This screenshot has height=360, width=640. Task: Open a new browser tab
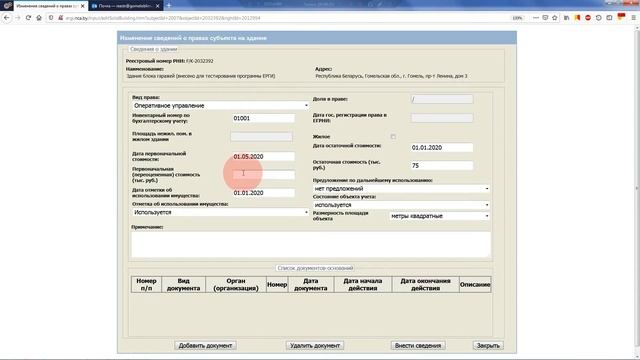[x=169, y=6]
